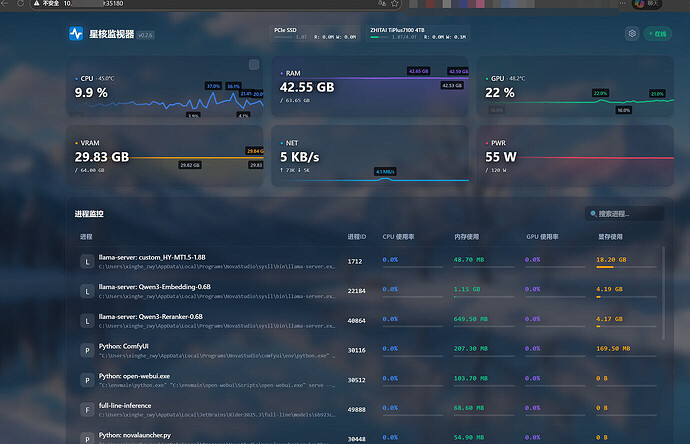
Task: Select the GPU 22 % card
Action: pyautogui.click(x=575, y=86)
